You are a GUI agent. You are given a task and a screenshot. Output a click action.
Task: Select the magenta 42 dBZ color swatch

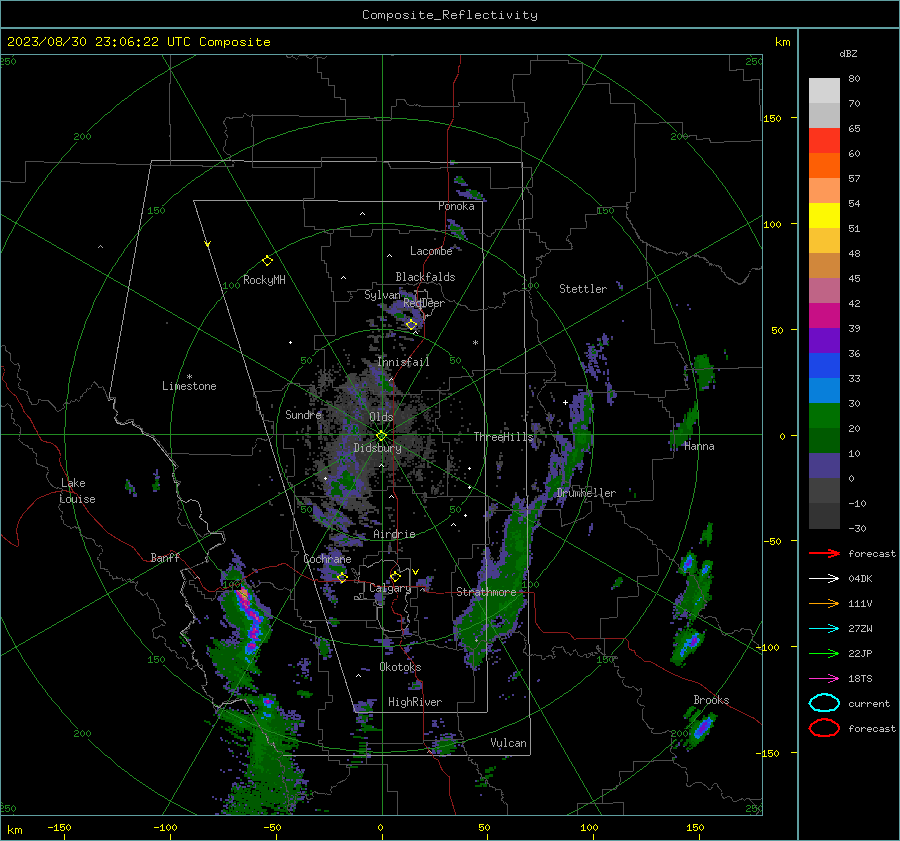coord(824,315)
